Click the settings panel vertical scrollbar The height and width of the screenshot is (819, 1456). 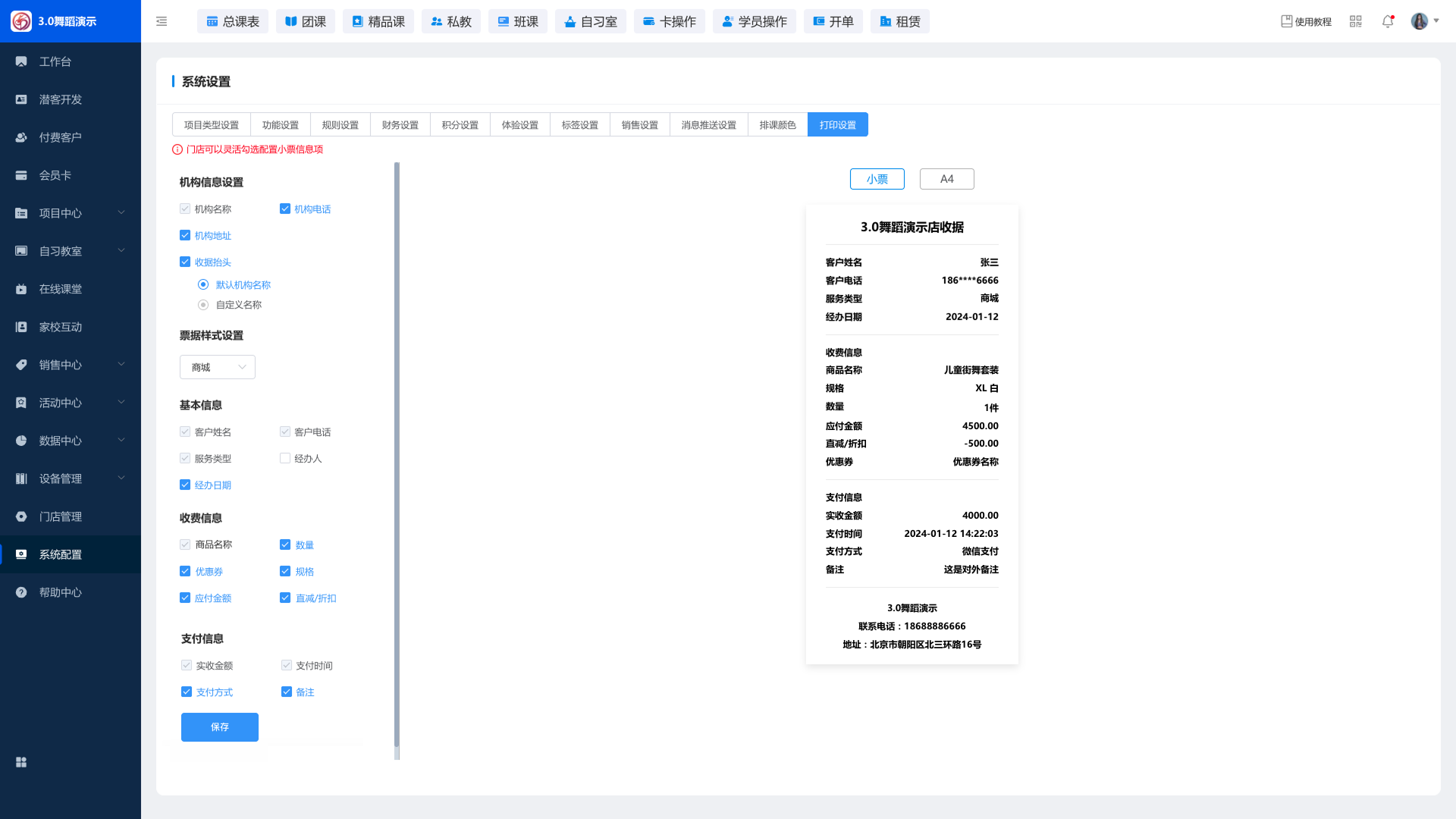tap(397, 455)
